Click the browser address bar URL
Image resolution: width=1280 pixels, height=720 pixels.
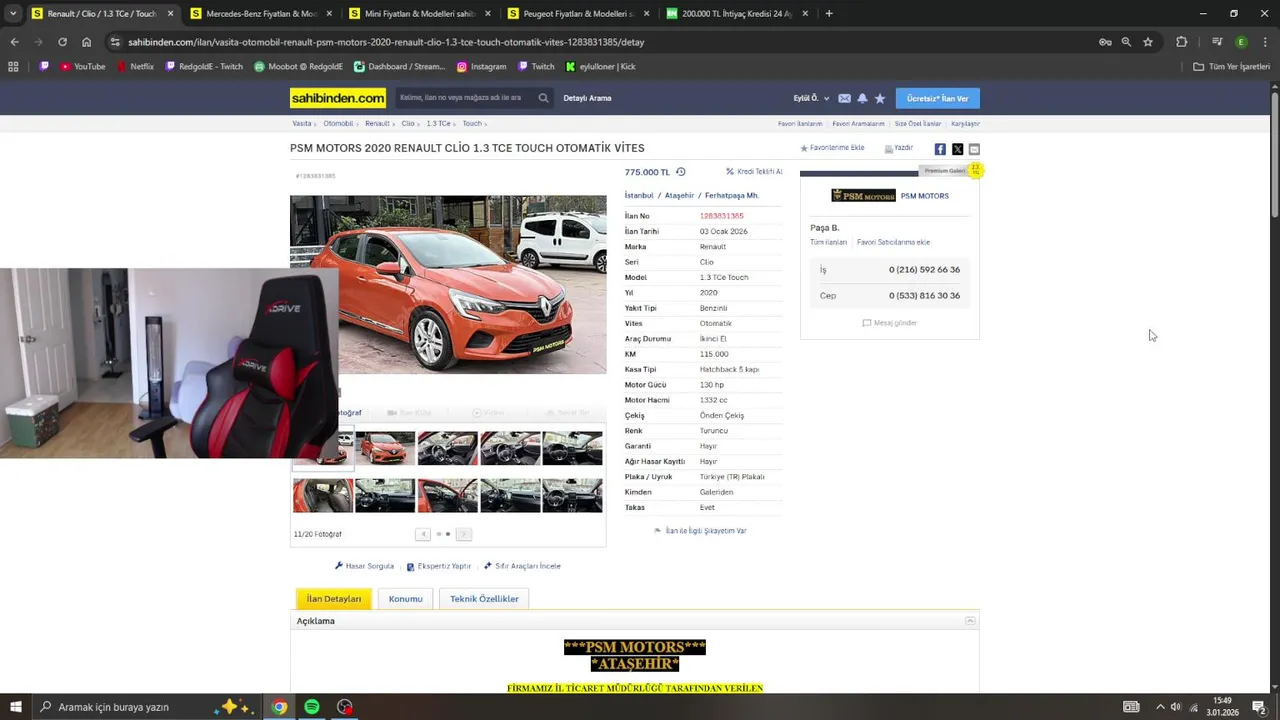pos(386,42)
